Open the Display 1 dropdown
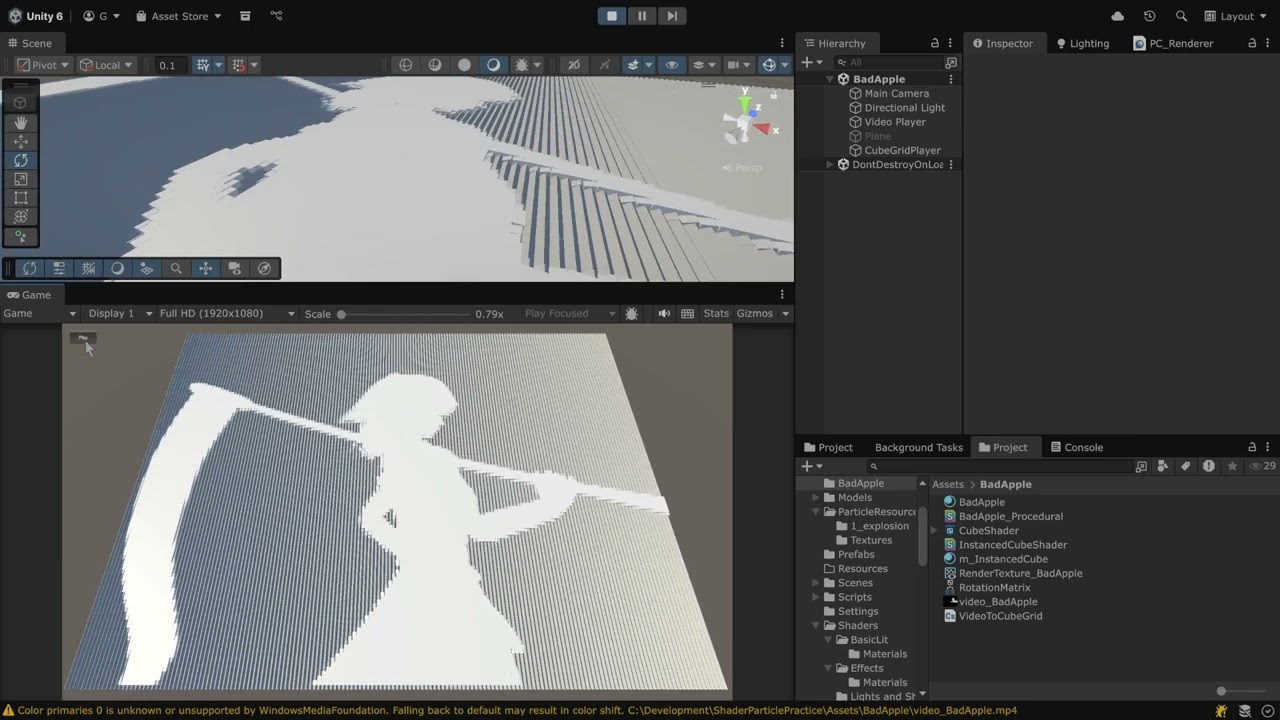 tap(120, 314)
